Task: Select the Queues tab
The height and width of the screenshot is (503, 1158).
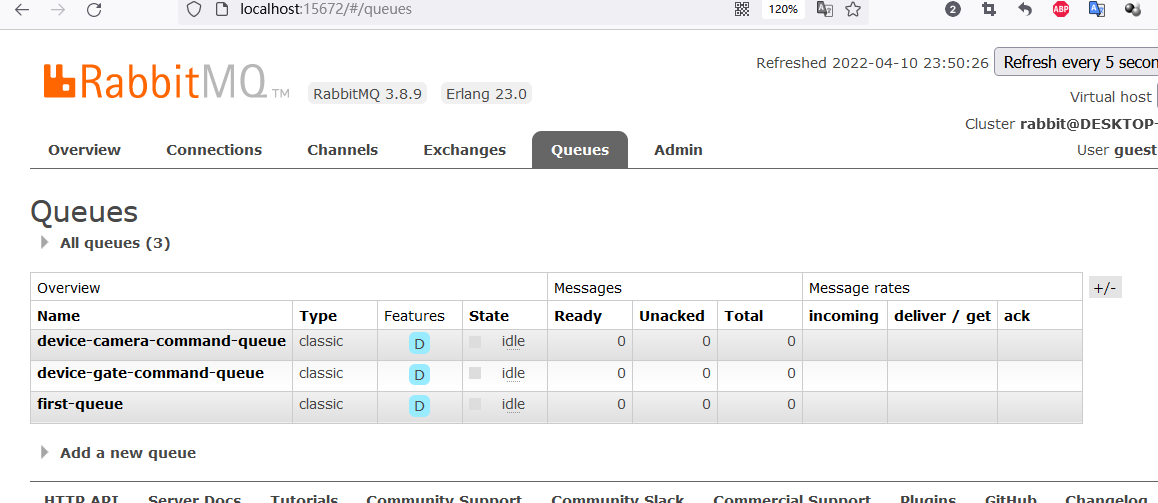Action: coord(580,150)
